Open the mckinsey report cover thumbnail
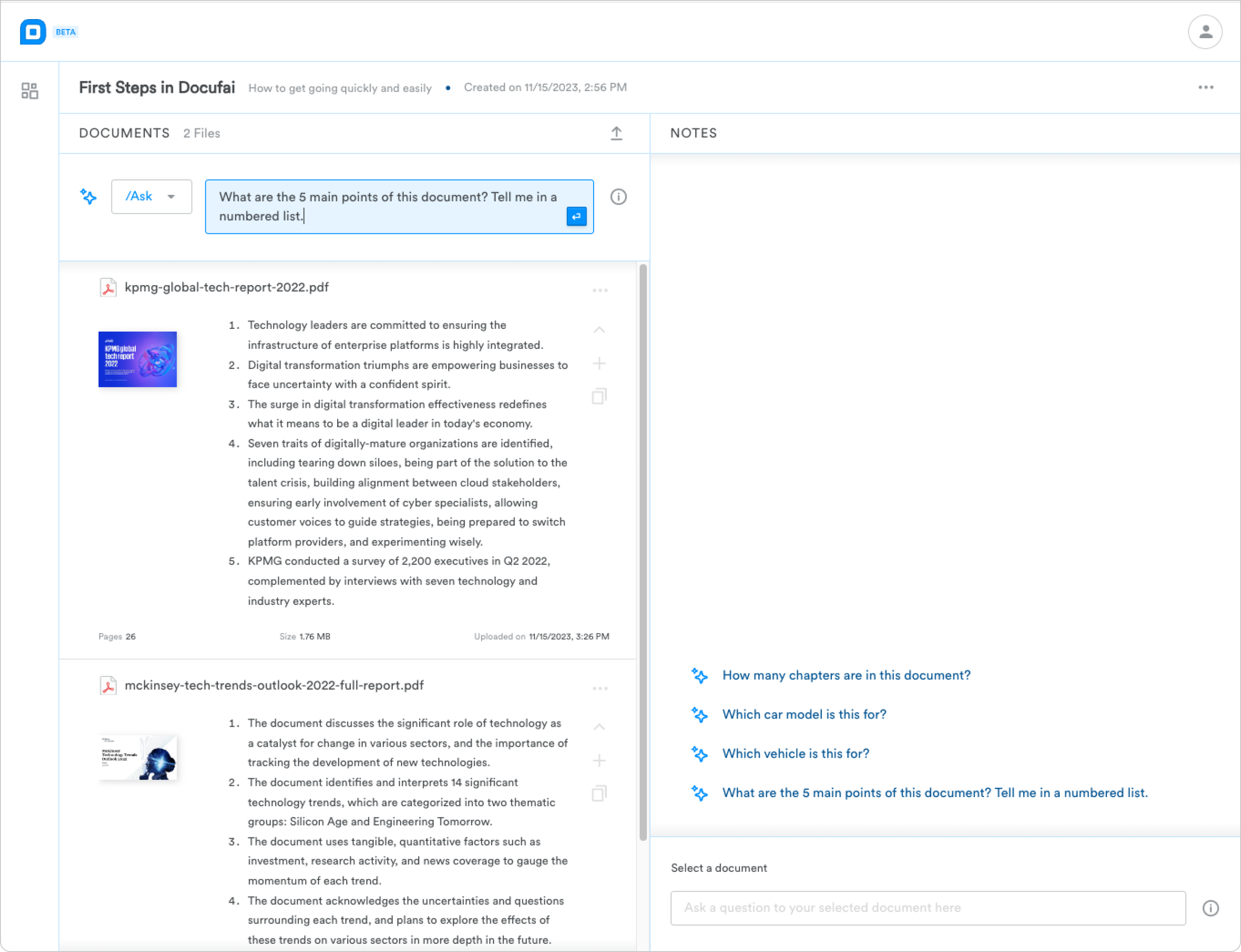1241x952 pixels. tap(138, 758)
